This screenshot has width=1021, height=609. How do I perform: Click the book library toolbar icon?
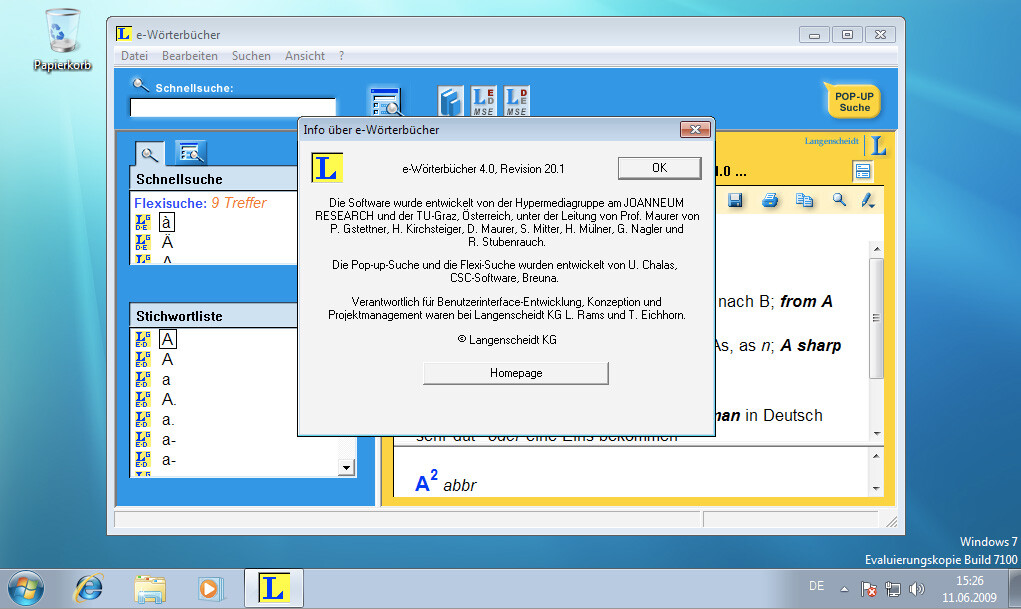click(x=451, y=101)
